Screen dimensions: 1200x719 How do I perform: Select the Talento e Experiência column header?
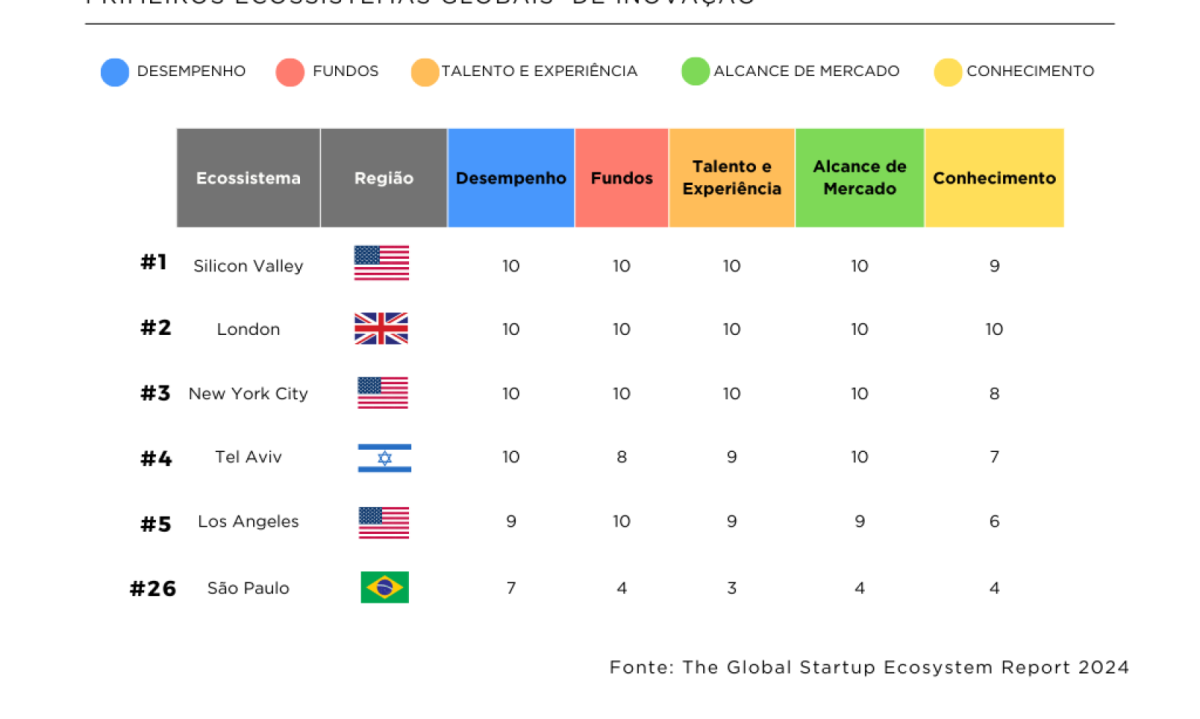(732, 178)
